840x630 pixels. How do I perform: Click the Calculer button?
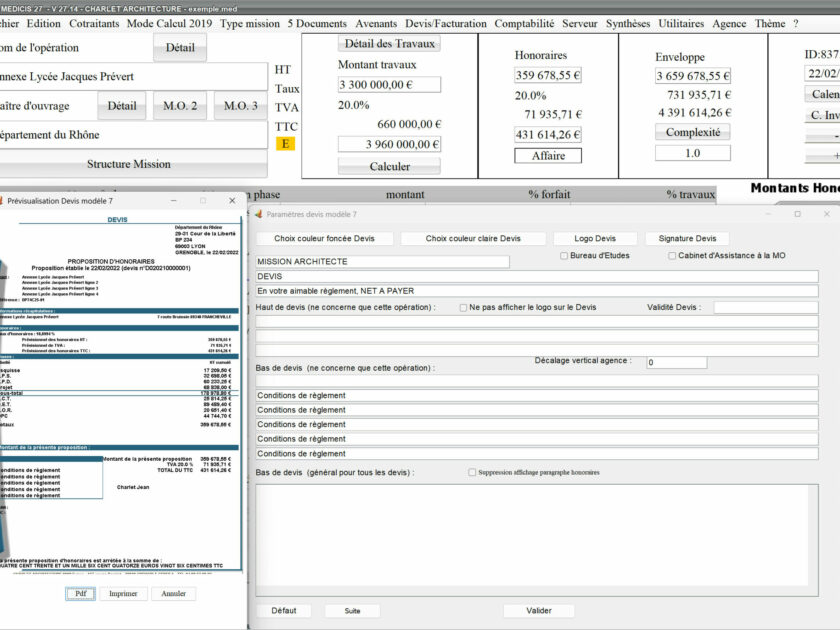[389, 166]
